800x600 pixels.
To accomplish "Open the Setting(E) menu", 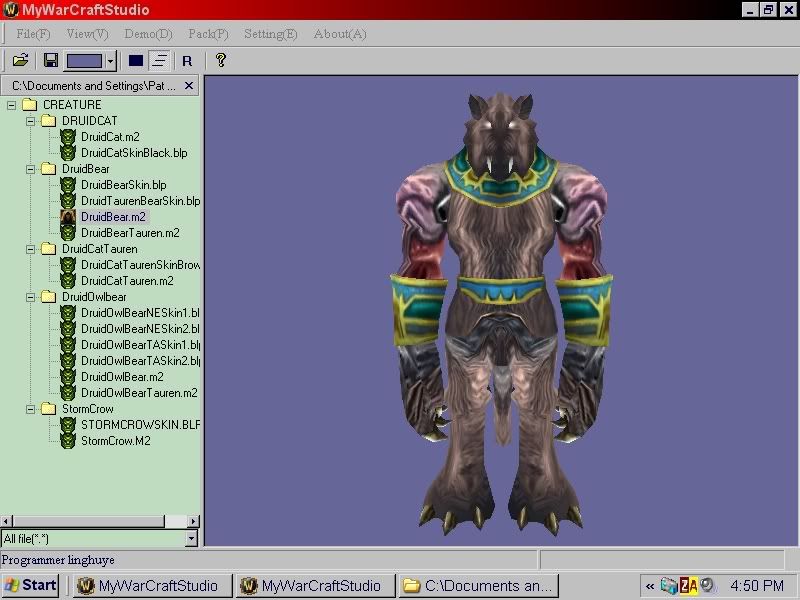I will (270, 34).
